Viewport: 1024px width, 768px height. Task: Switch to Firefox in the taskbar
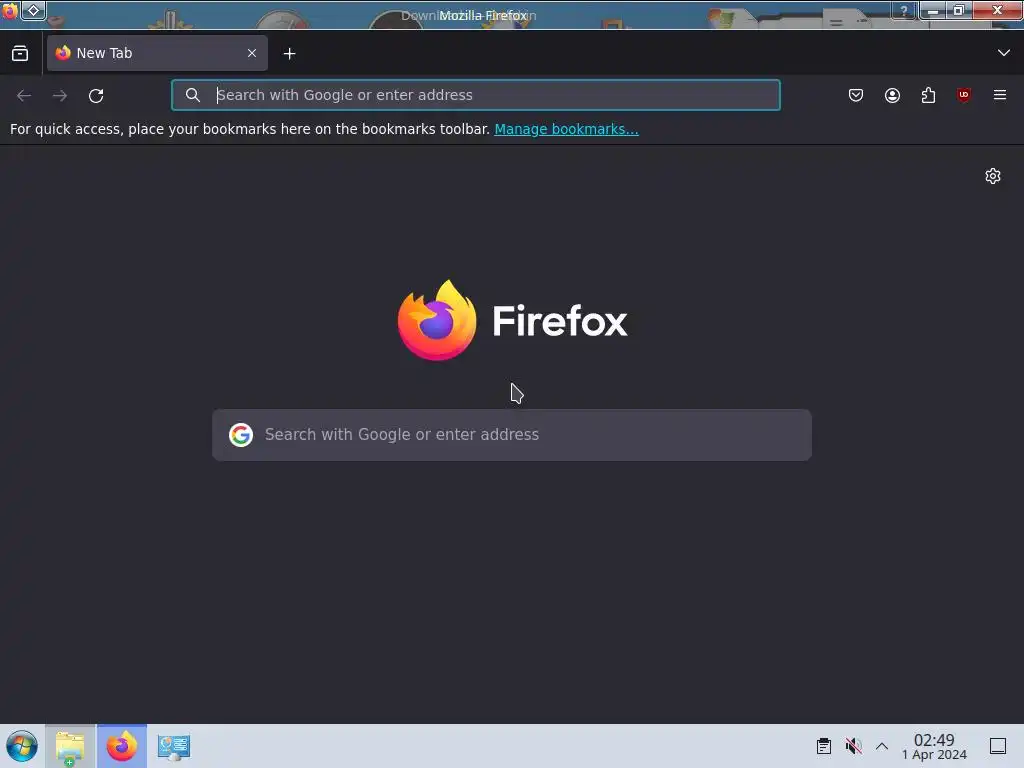[x=122, y=746]
